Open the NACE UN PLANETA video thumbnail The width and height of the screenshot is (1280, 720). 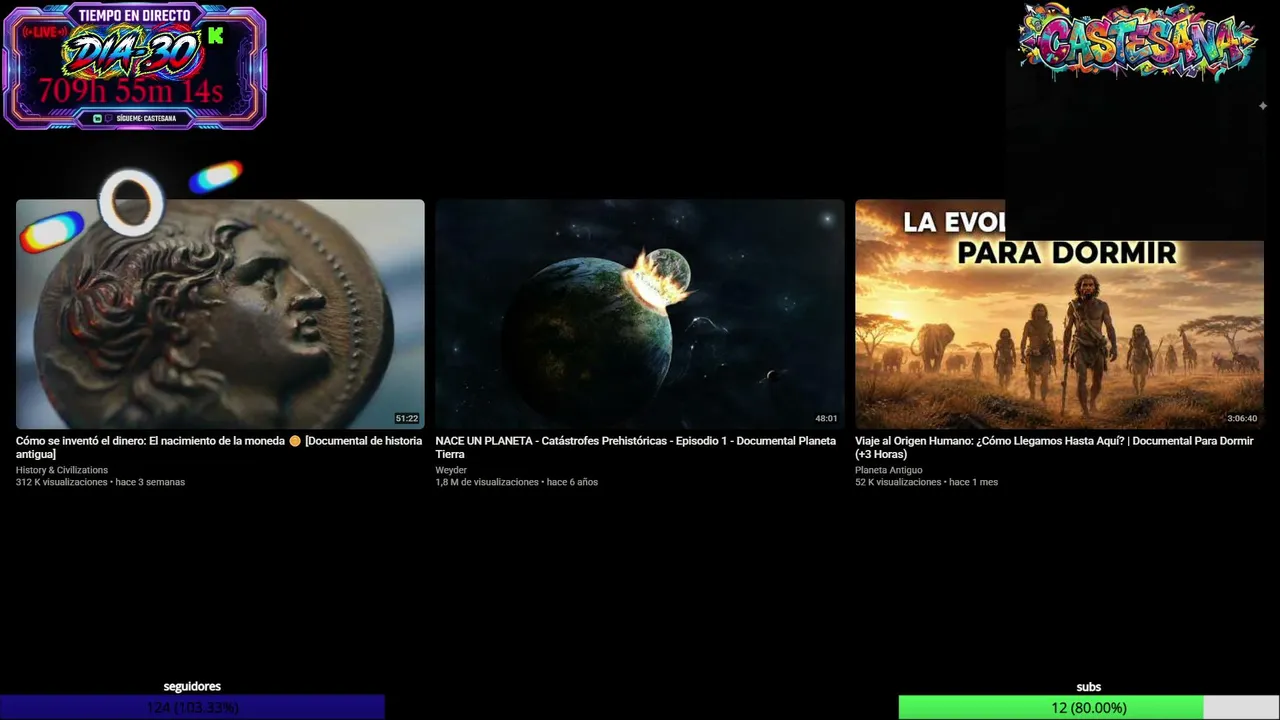[x=640, y=314]
